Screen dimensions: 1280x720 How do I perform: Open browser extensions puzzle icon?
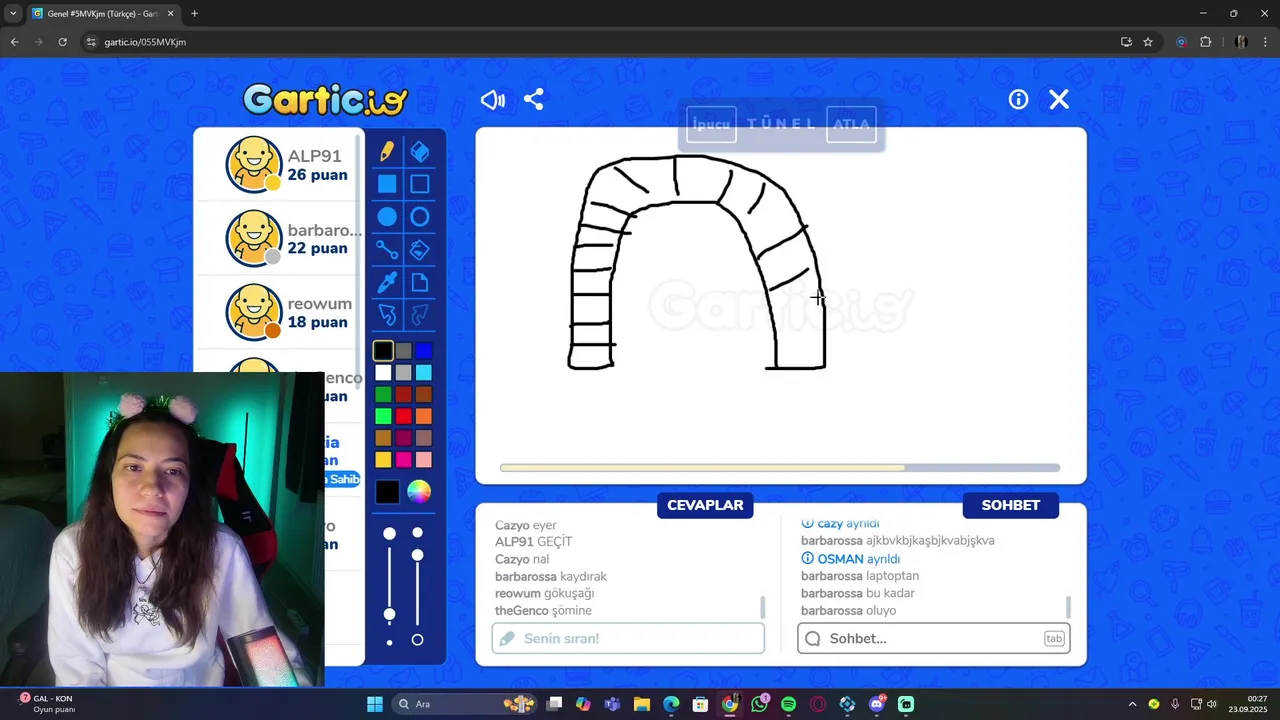[1205, 42]
